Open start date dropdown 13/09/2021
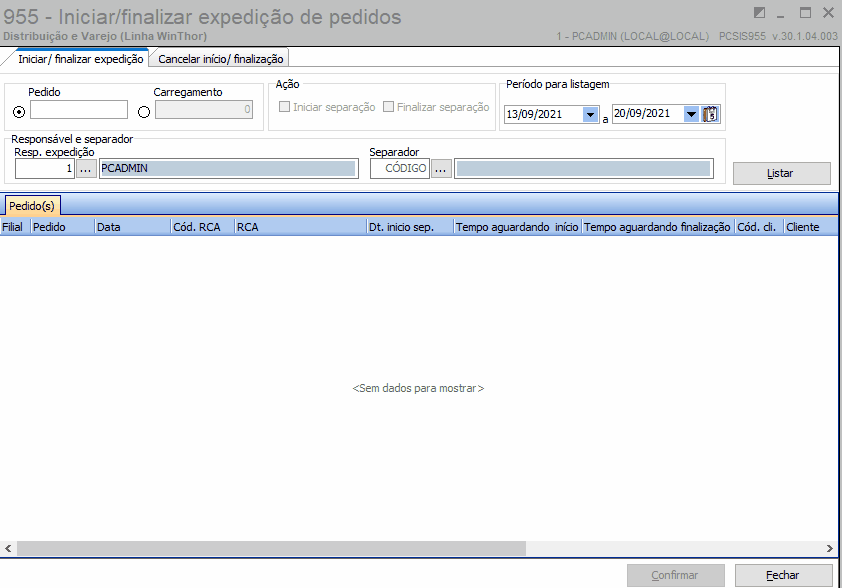 590,114
